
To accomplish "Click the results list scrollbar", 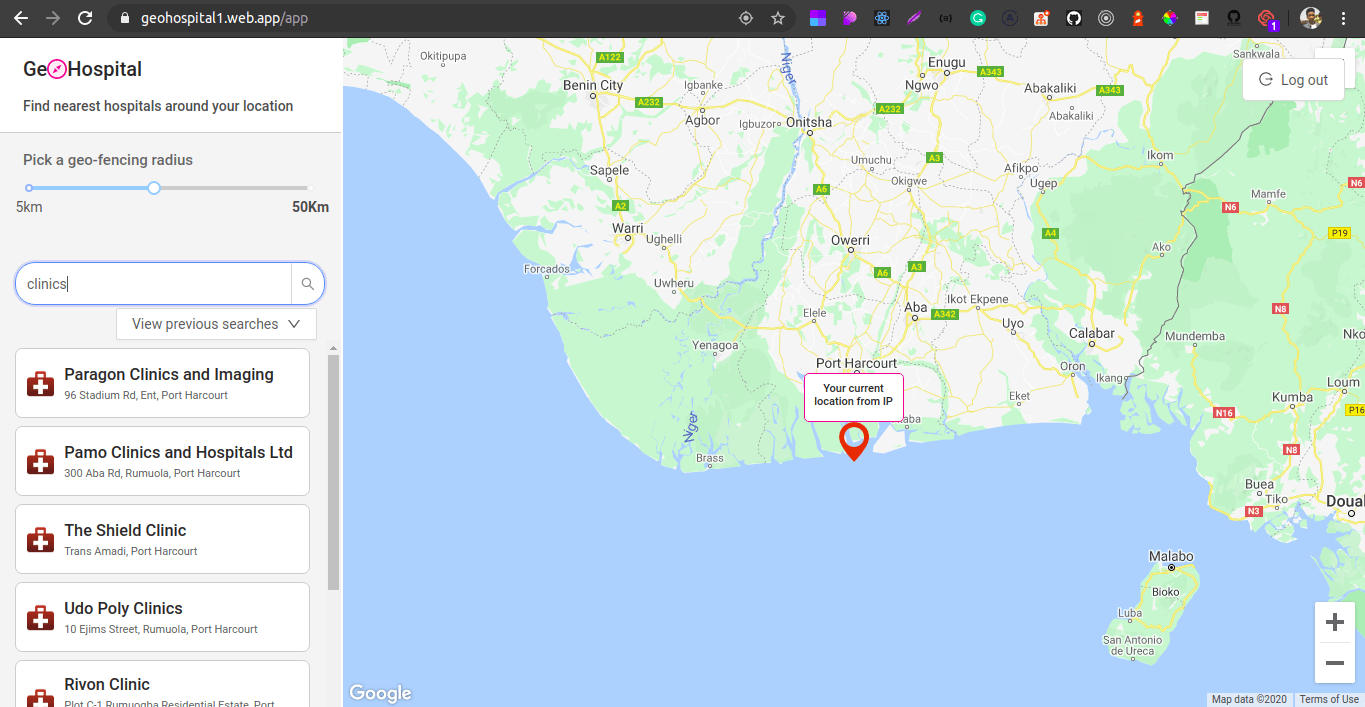I will [x=334, y=470].
